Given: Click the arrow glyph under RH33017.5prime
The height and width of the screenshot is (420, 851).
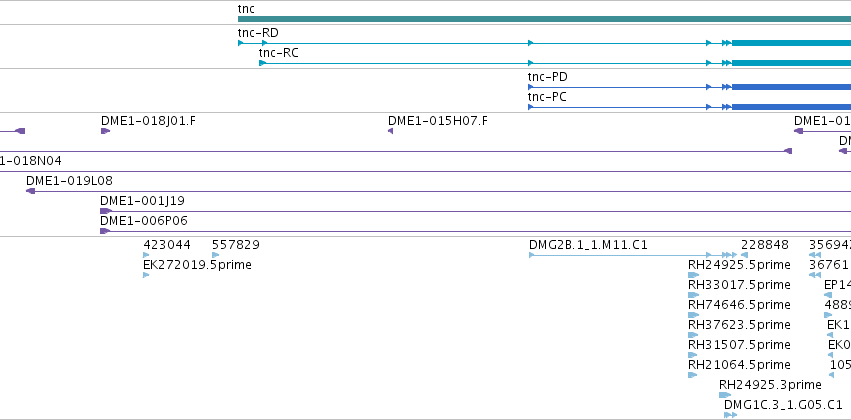Looking at the screenshot, I should click(693, 295).
